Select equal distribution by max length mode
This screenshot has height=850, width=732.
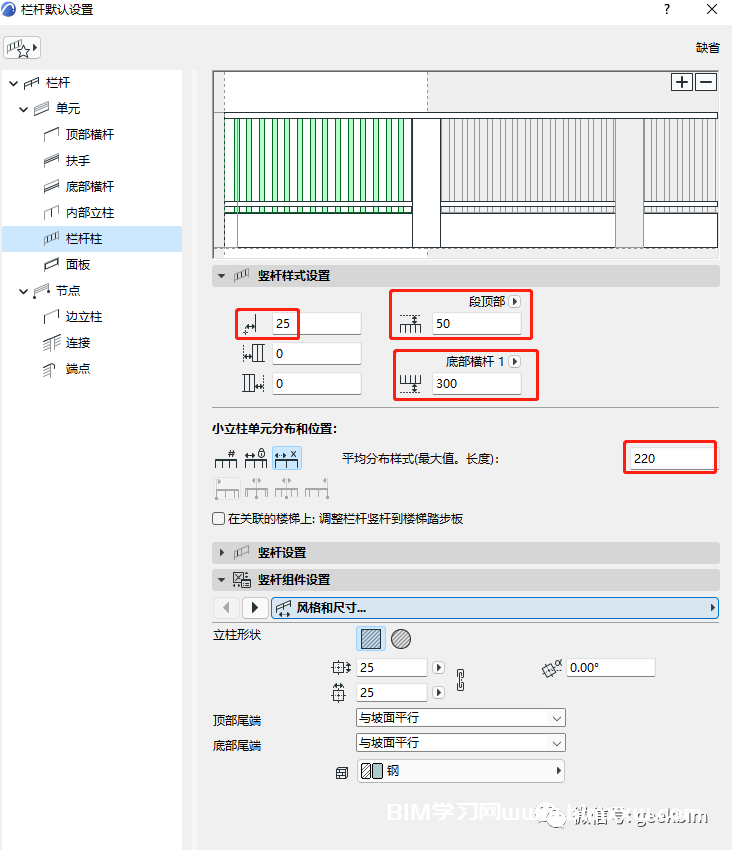[x=287, y=459]
